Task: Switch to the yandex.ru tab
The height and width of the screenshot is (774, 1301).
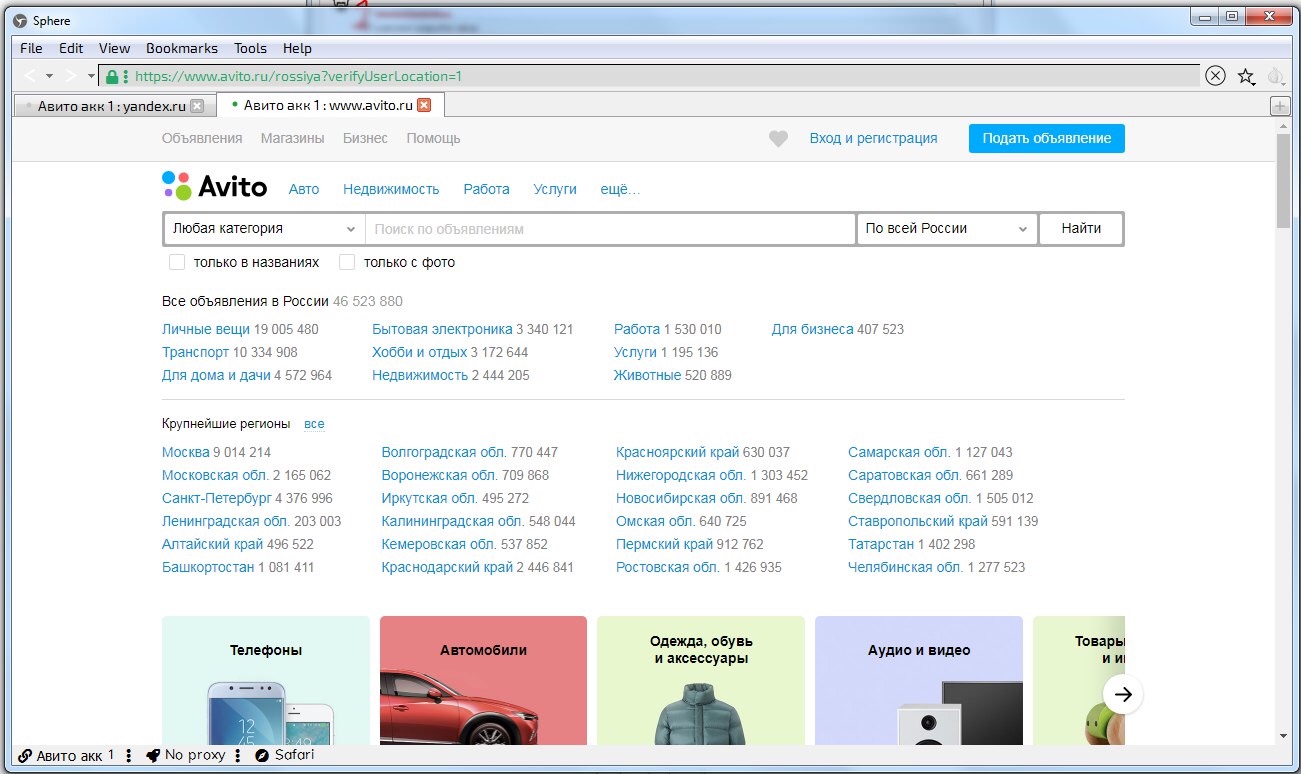Action: coord(110,106)
